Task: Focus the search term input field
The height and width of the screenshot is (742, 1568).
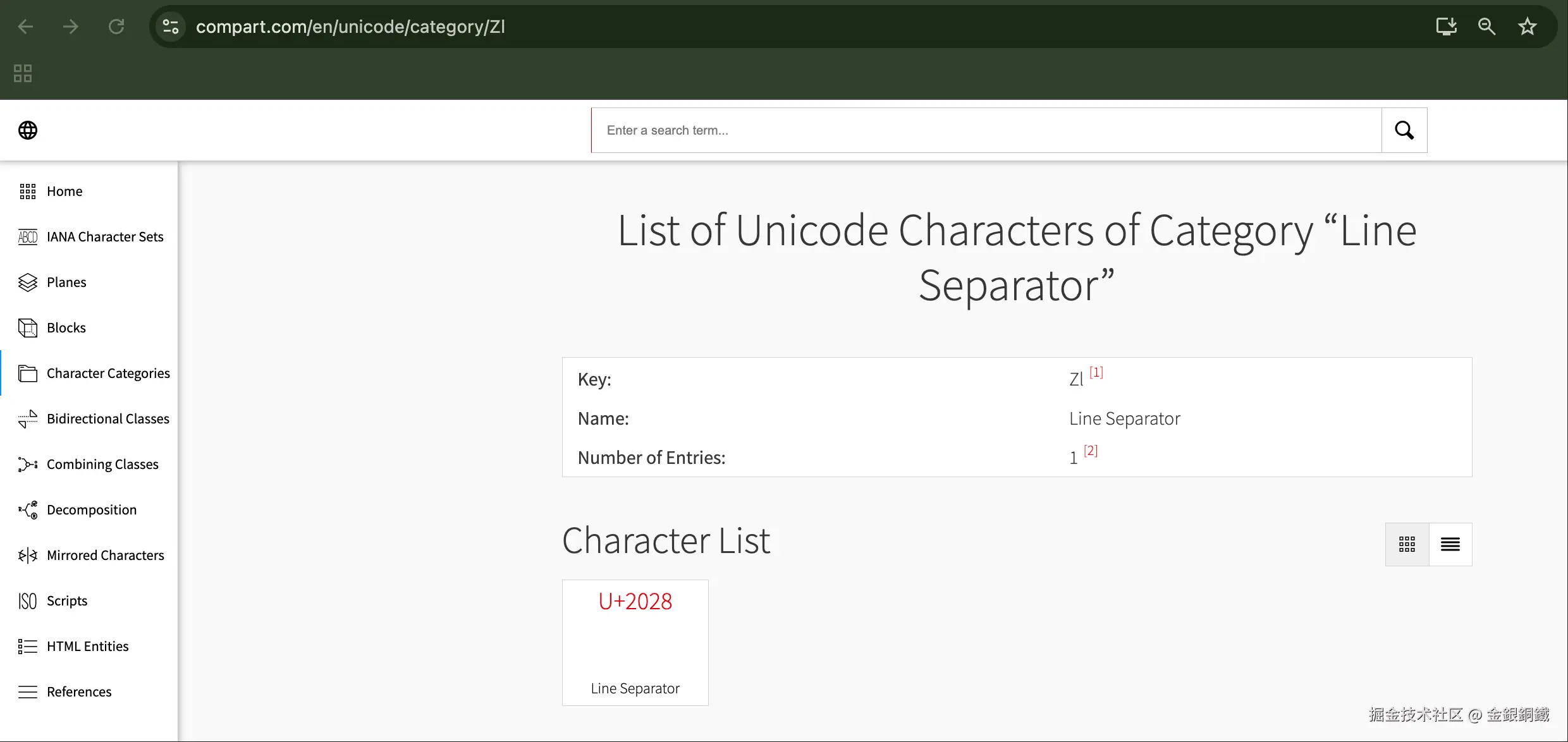Action: [x=986, y=130]
